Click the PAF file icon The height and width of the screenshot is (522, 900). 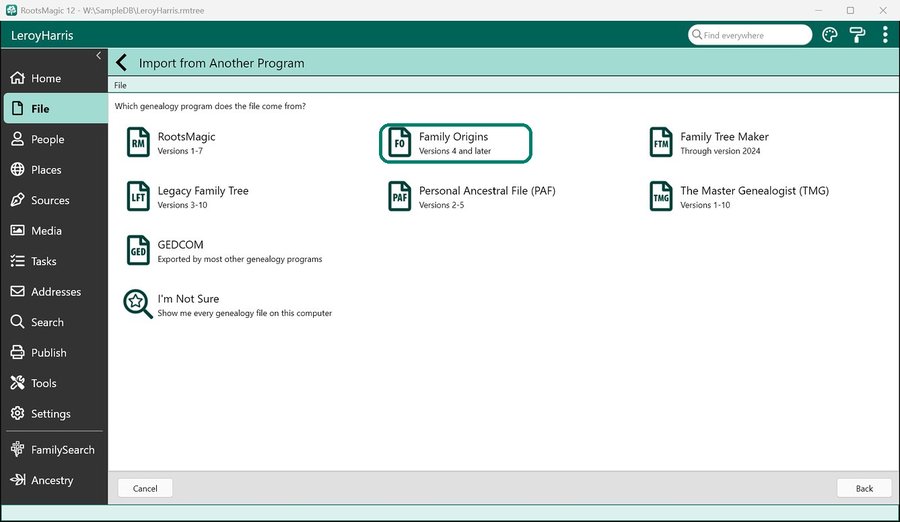click(399, 196)
